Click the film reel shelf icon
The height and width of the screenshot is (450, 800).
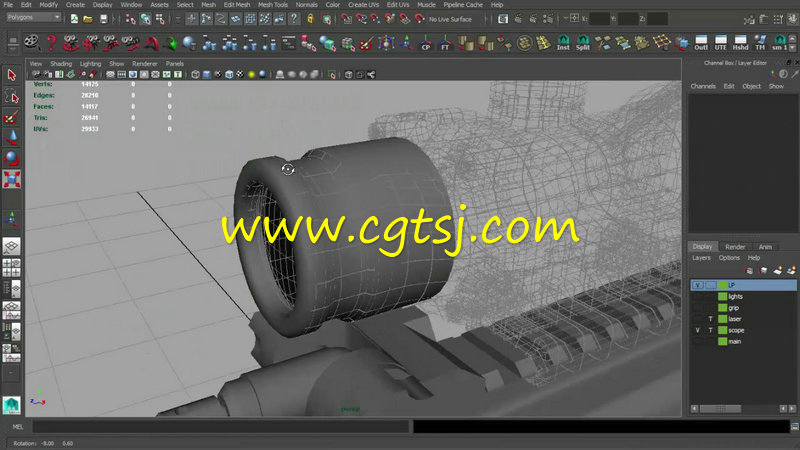point(32,43)
